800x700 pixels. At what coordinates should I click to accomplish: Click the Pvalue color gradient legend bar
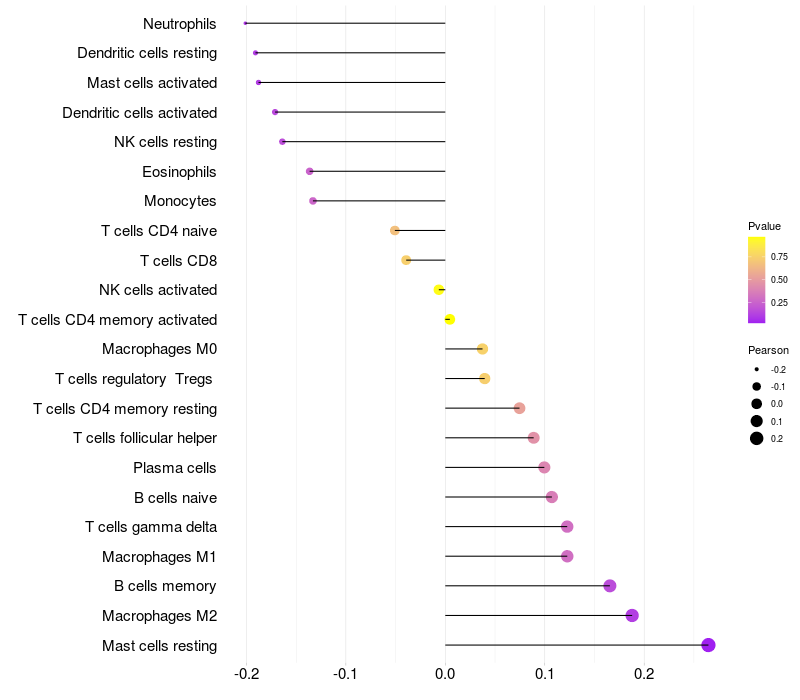[757, 280]
